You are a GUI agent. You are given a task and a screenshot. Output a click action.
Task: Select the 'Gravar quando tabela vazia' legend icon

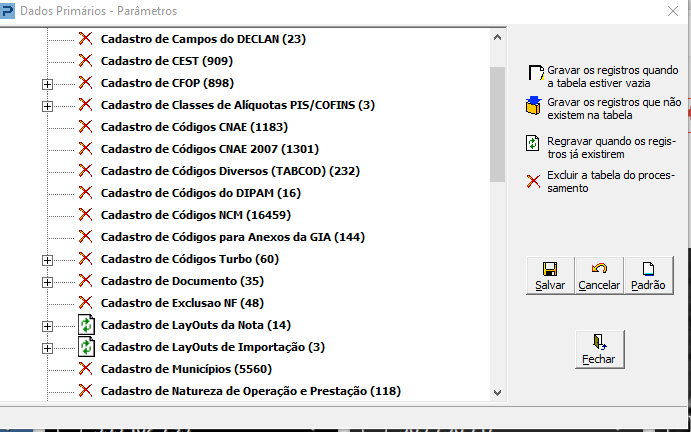536,73
